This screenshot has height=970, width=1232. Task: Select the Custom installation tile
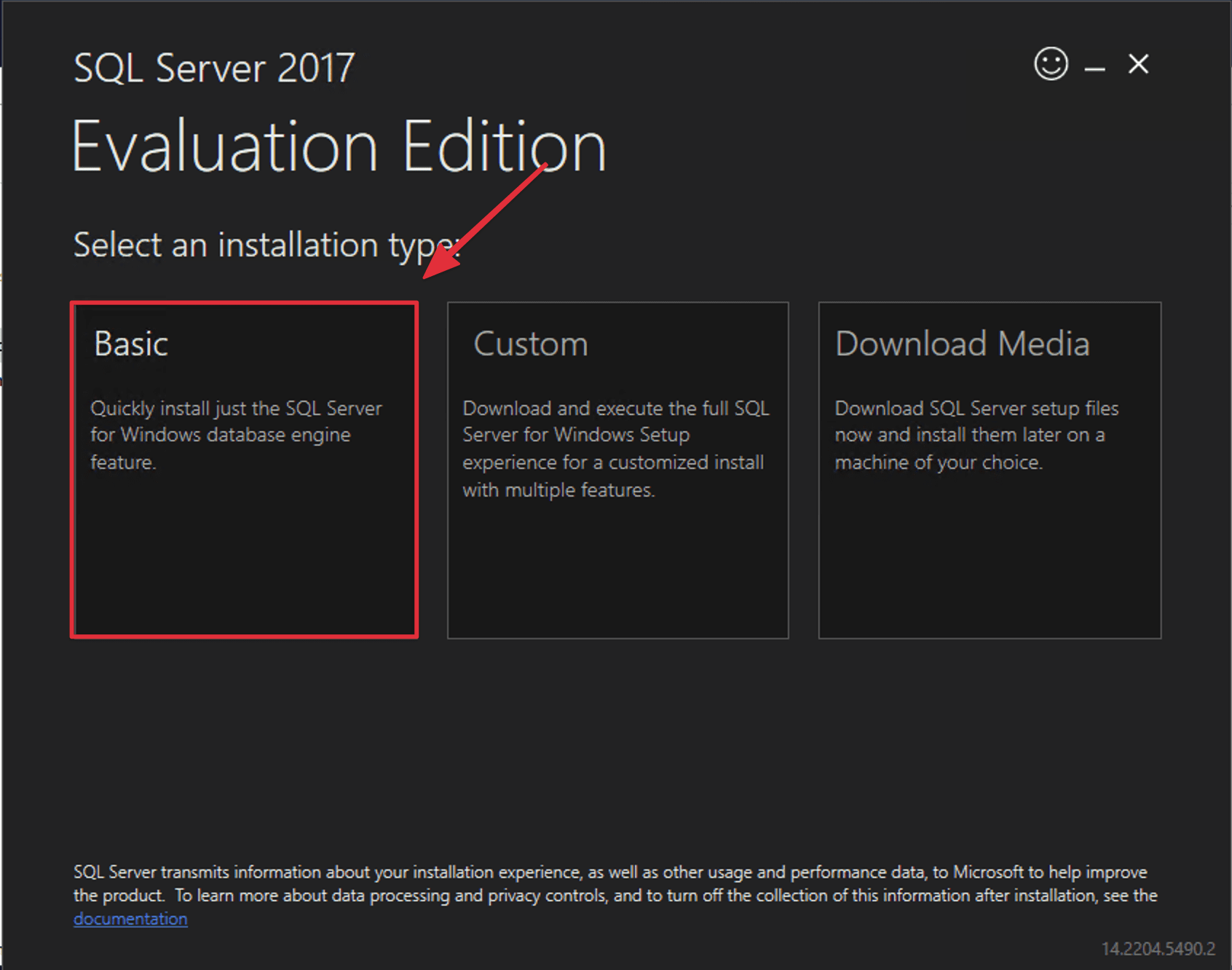617,470
